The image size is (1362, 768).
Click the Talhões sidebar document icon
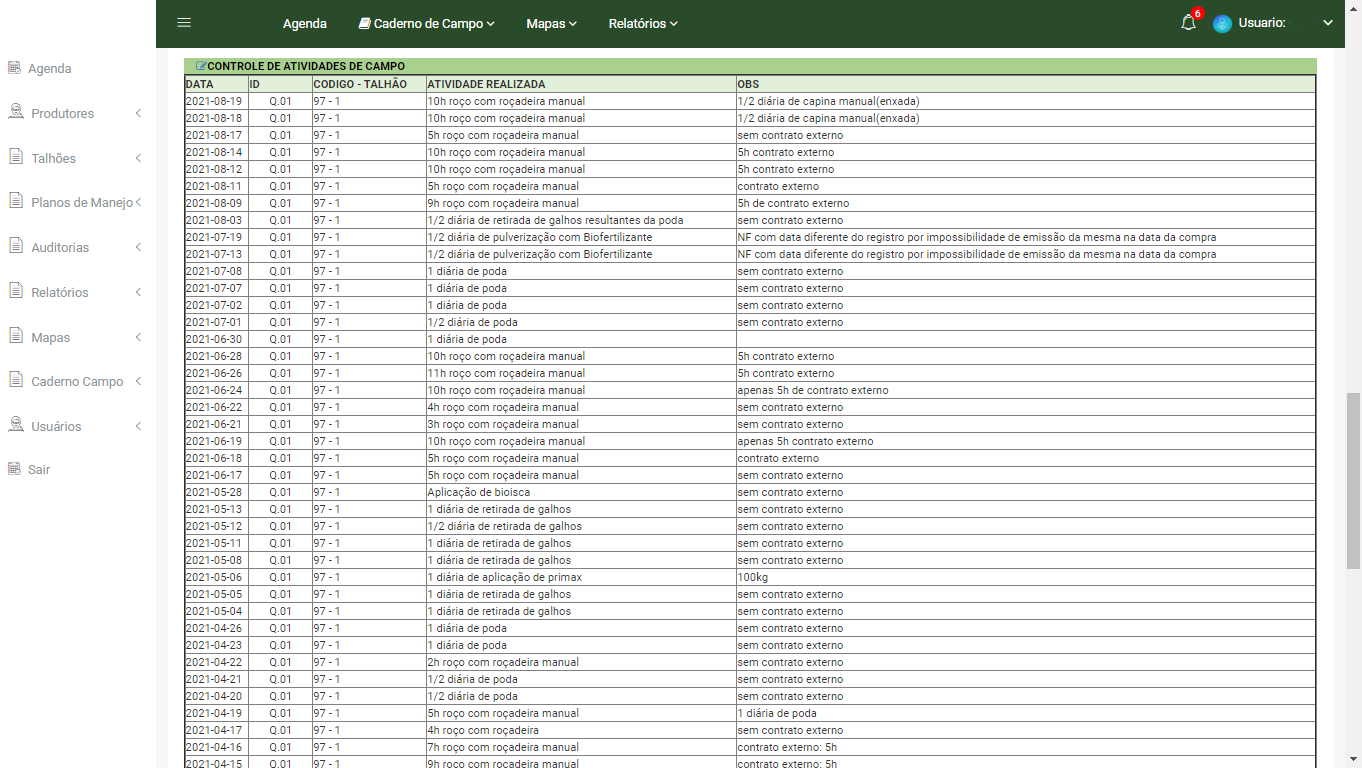[15, 157]
